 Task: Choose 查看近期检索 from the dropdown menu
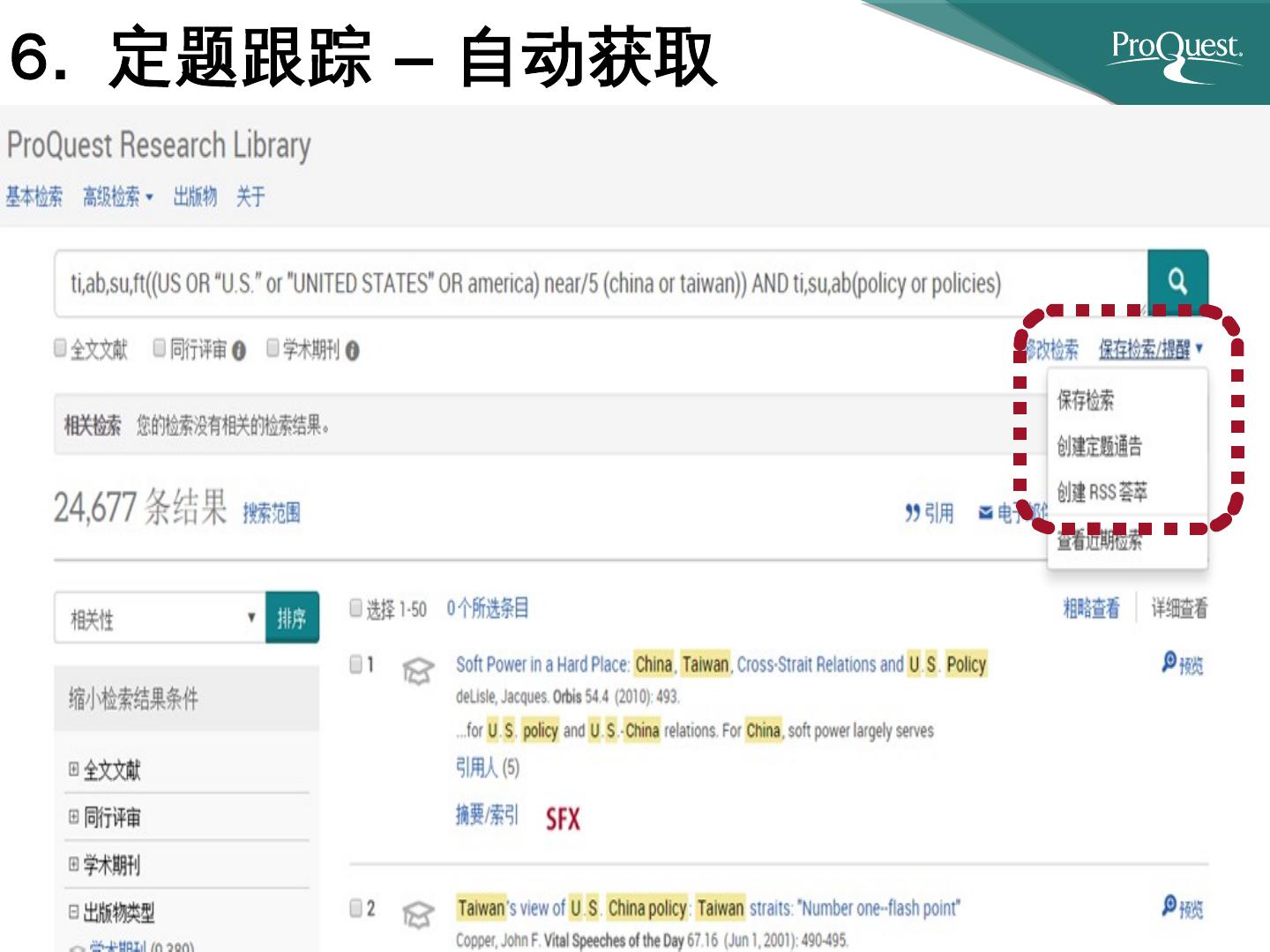coord(1100,540)
